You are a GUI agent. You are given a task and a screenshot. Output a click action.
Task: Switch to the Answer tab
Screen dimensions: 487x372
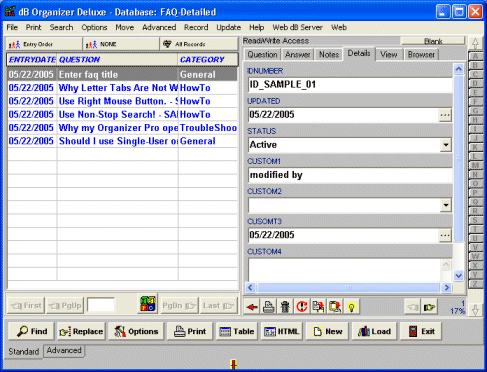pyautogui.click(x=297, y=55)
